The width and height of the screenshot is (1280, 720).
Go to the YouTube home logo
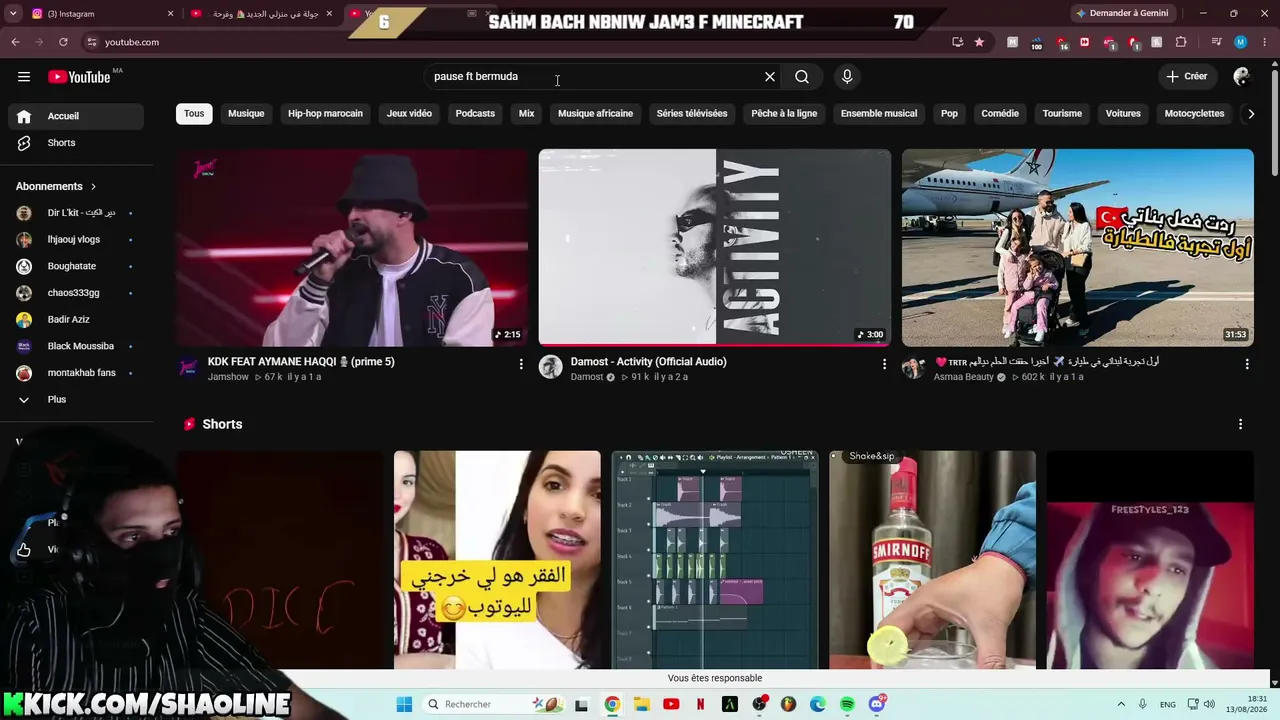79,77
